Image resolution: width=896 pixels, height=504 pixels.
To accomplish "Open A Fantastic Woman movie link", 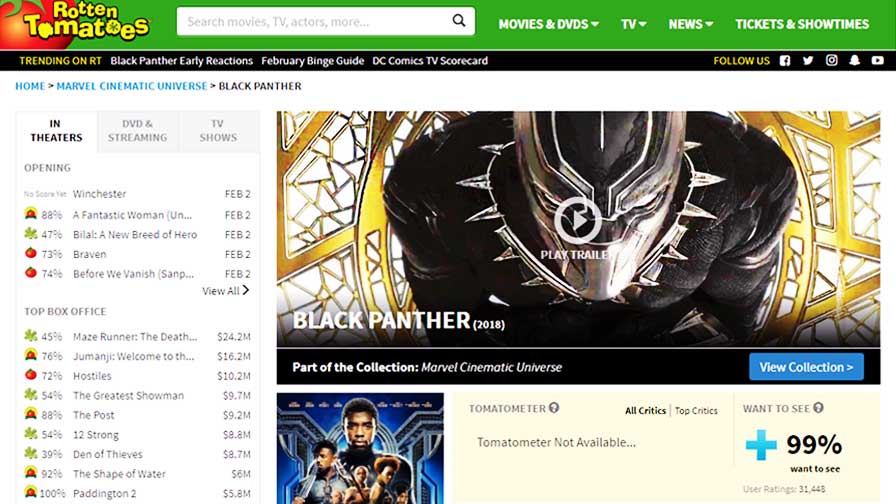I will (133, 215).
